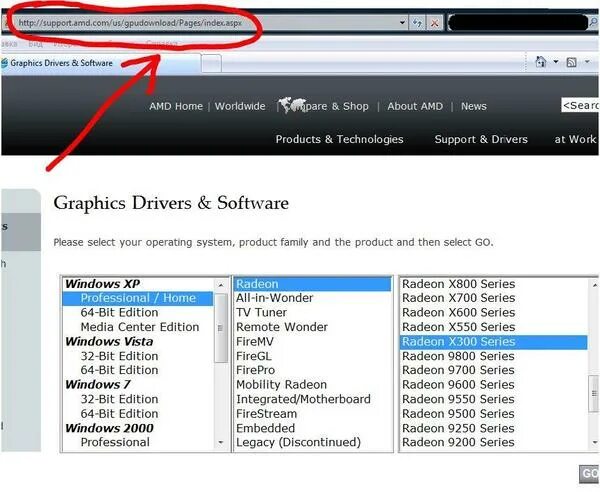Select Radeon product family
The image size is (600, 492).
click(313, 284)
